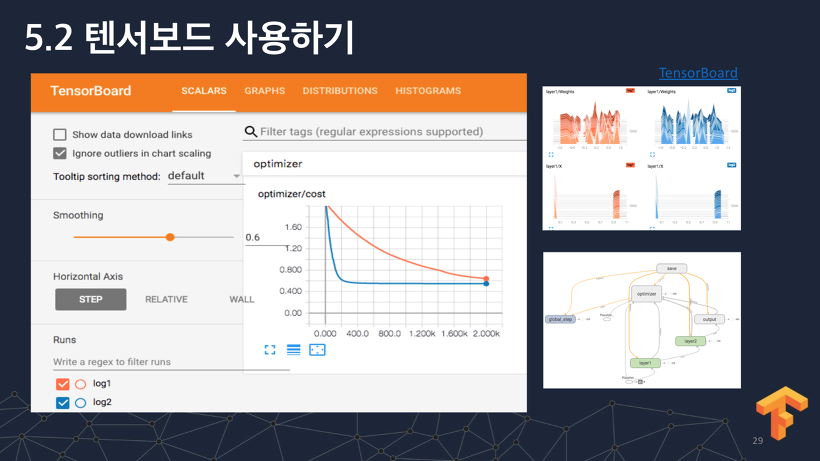Screen dimensions: 820x461
Task: Open the histograms thumbnail image
Action: (x=642, y=158)
